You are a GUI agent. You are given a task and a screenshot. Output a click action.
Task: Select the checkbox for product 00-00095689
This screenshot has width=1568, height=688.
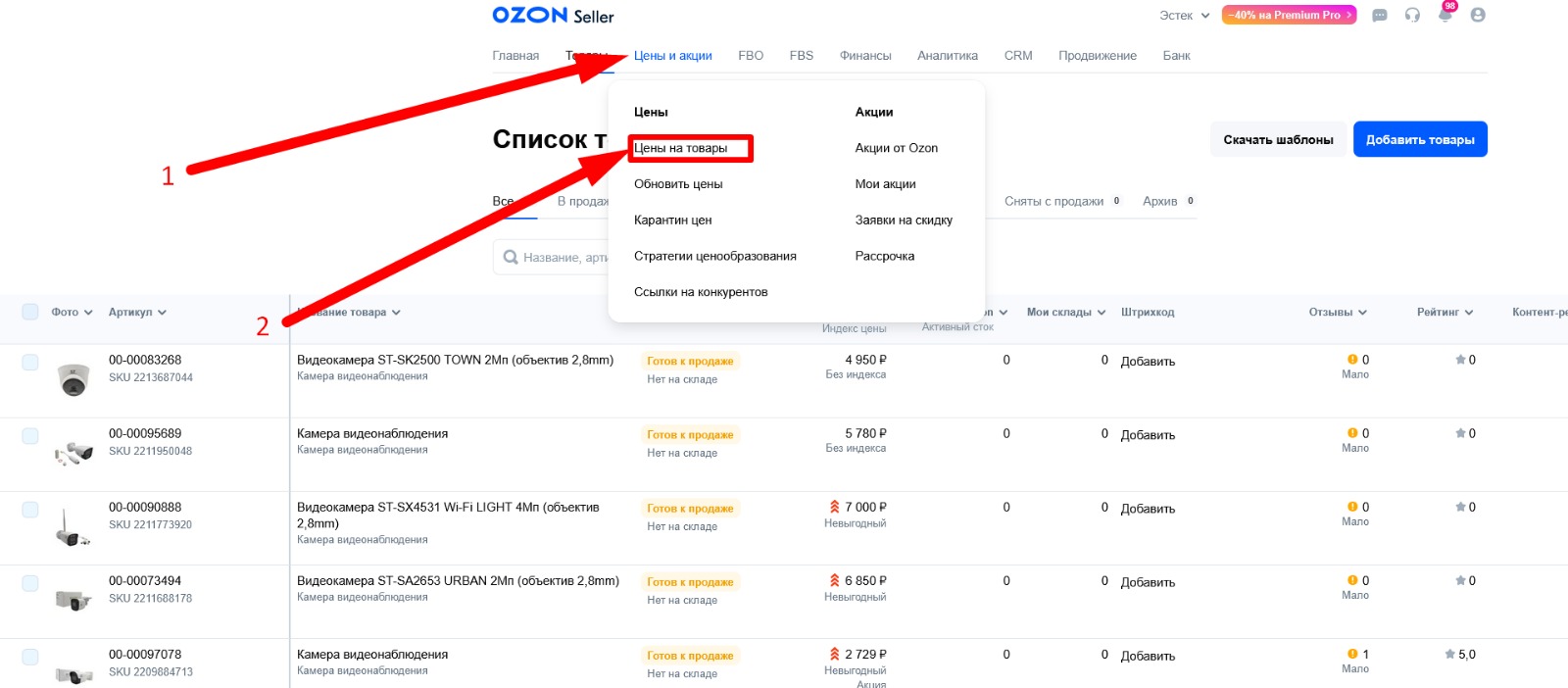click(x=30, y=436)
